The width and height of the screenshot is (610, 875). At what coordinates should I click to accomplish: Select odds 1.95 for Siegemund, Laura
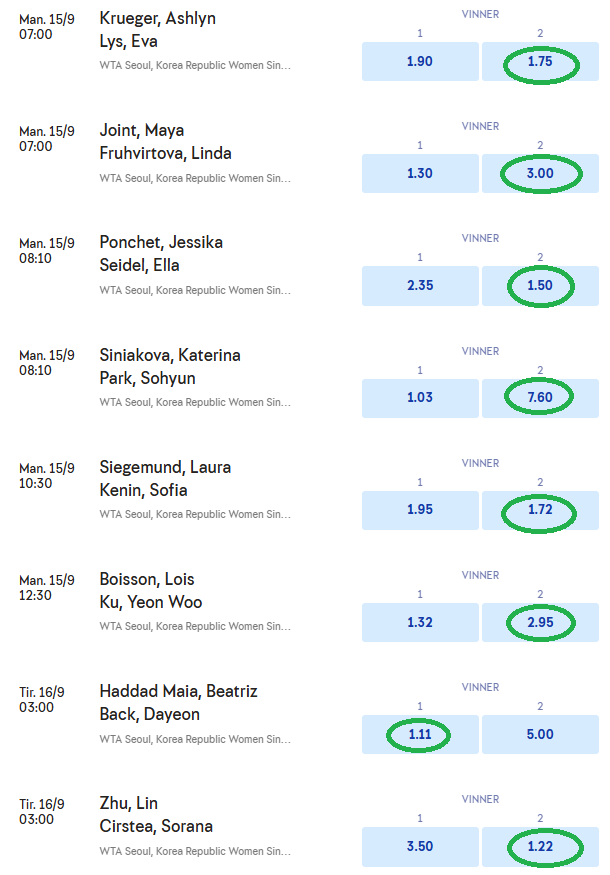419,510
